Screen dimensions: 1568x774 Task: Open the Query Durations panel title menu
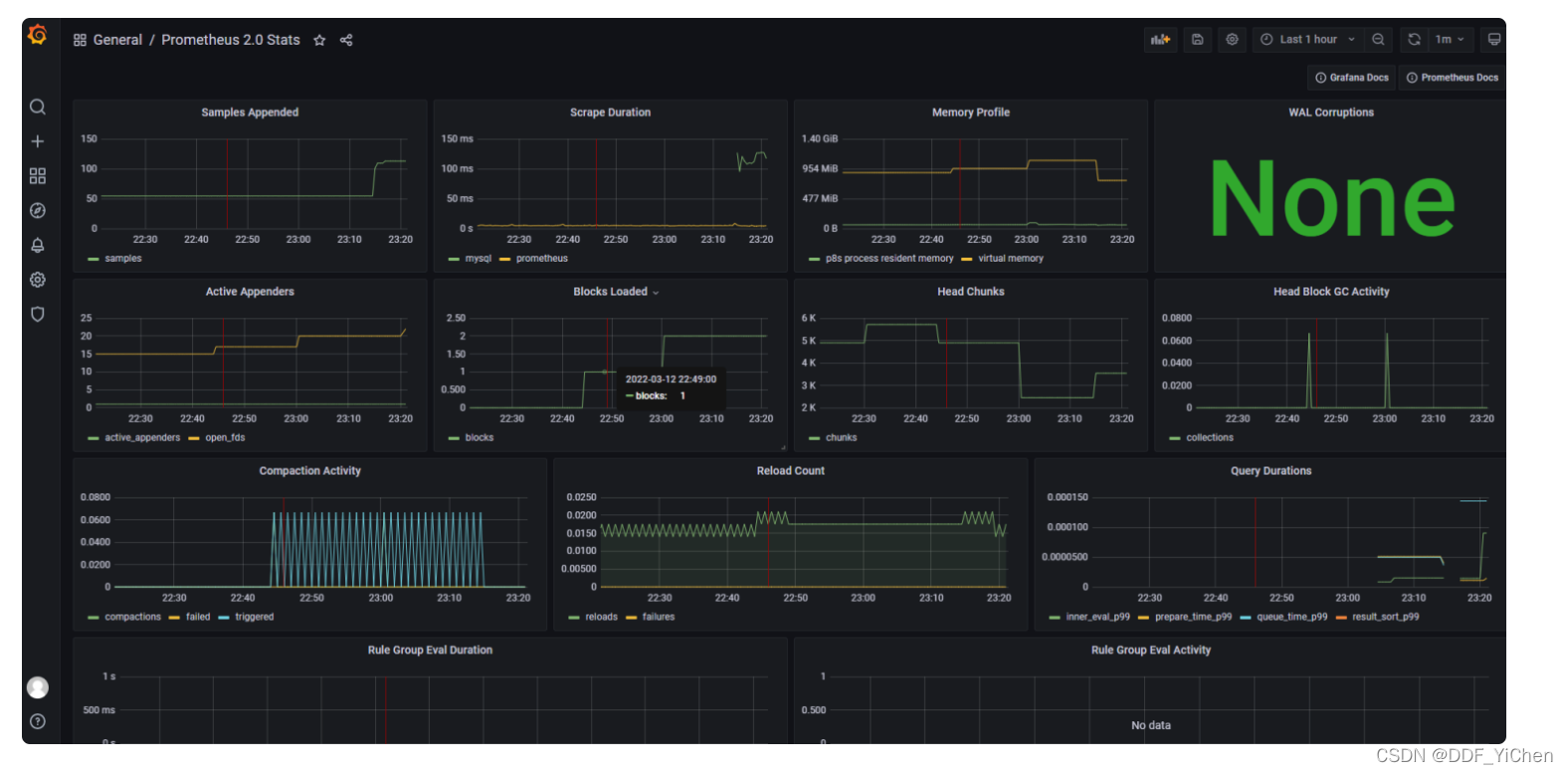pos(1271,471)
